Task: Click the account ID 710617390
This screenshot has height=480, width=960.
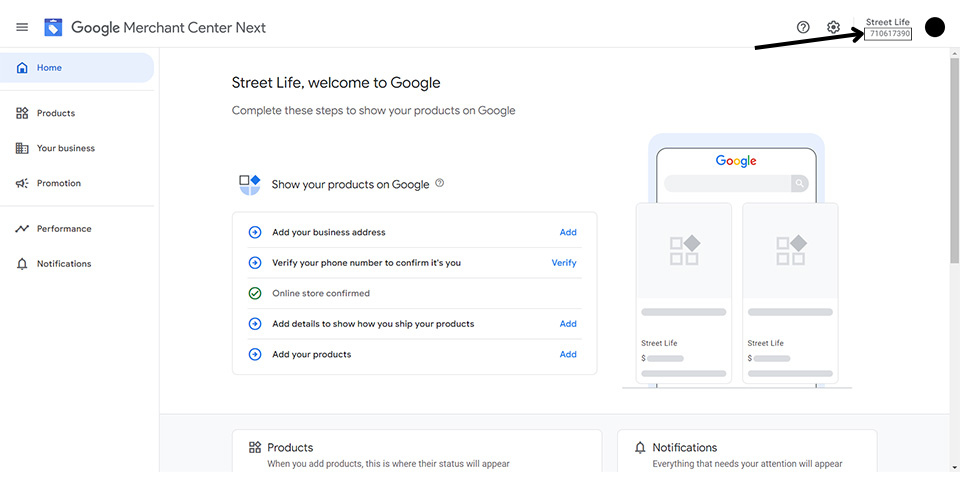Action: coord(888,34)
